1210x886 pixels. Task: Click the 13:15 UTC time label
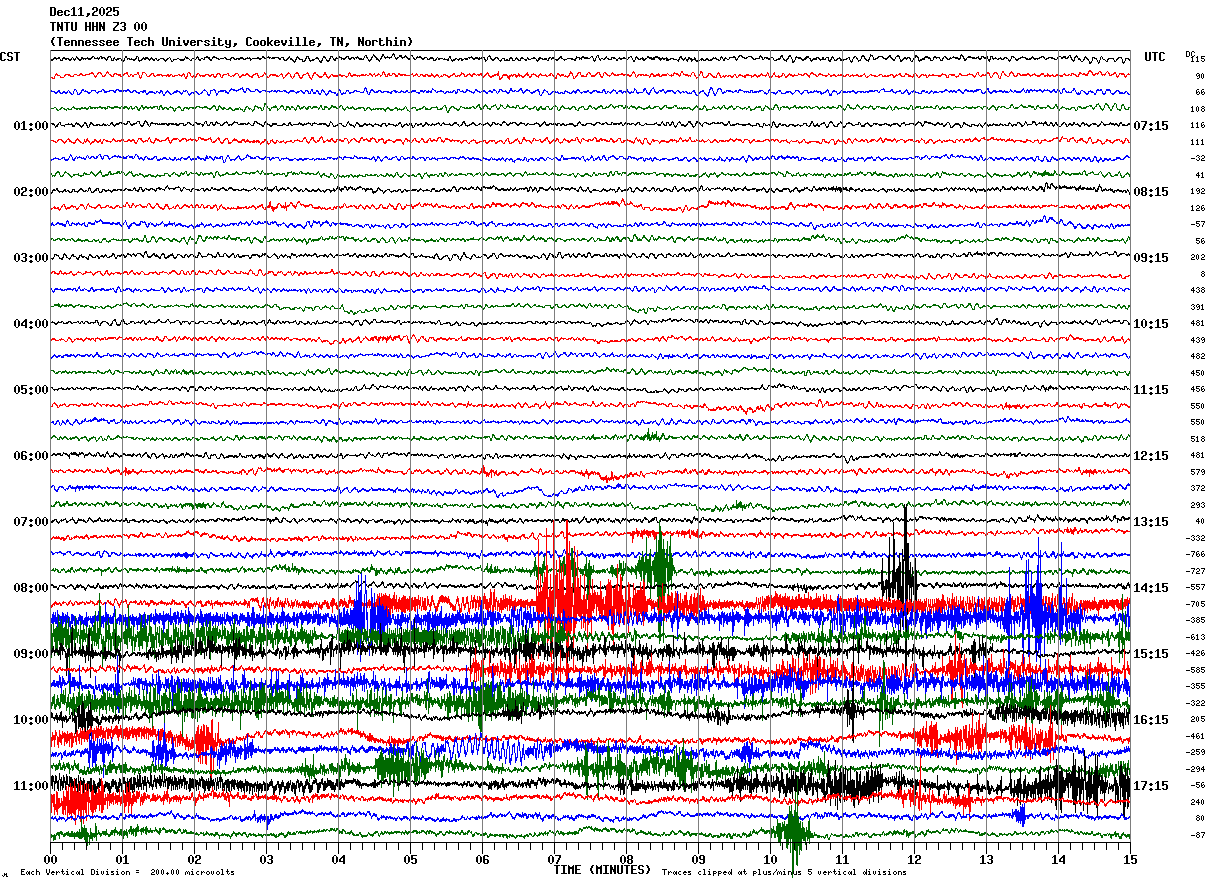click(1151, 522)
